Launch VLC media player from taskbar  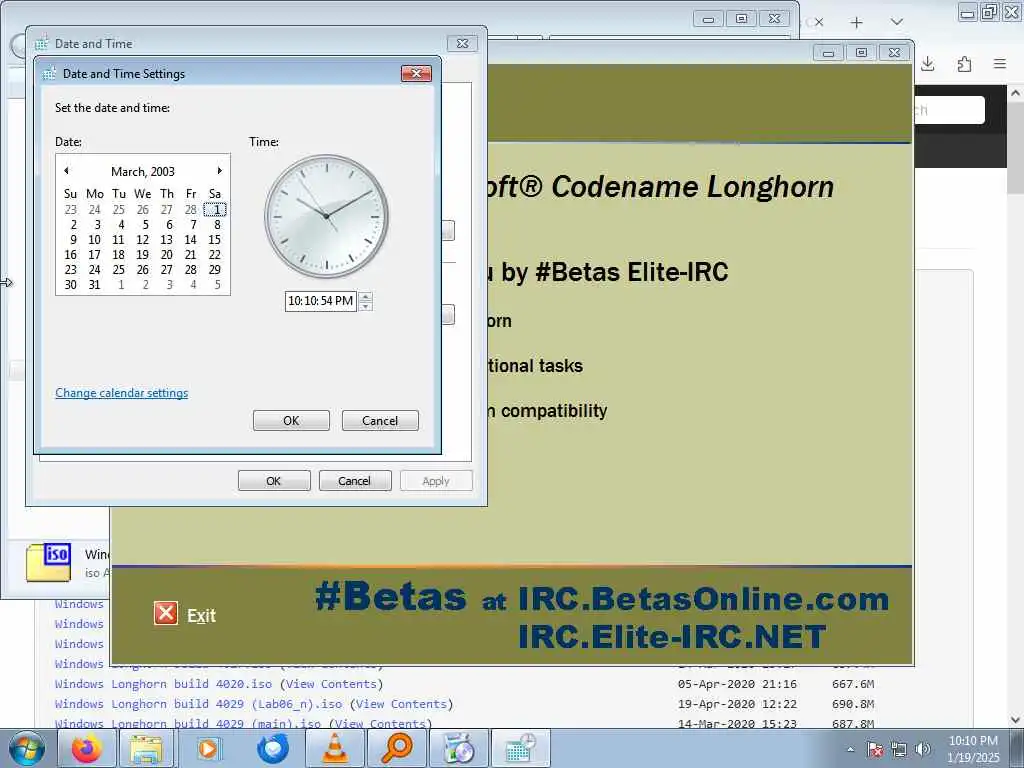(336, 748)
